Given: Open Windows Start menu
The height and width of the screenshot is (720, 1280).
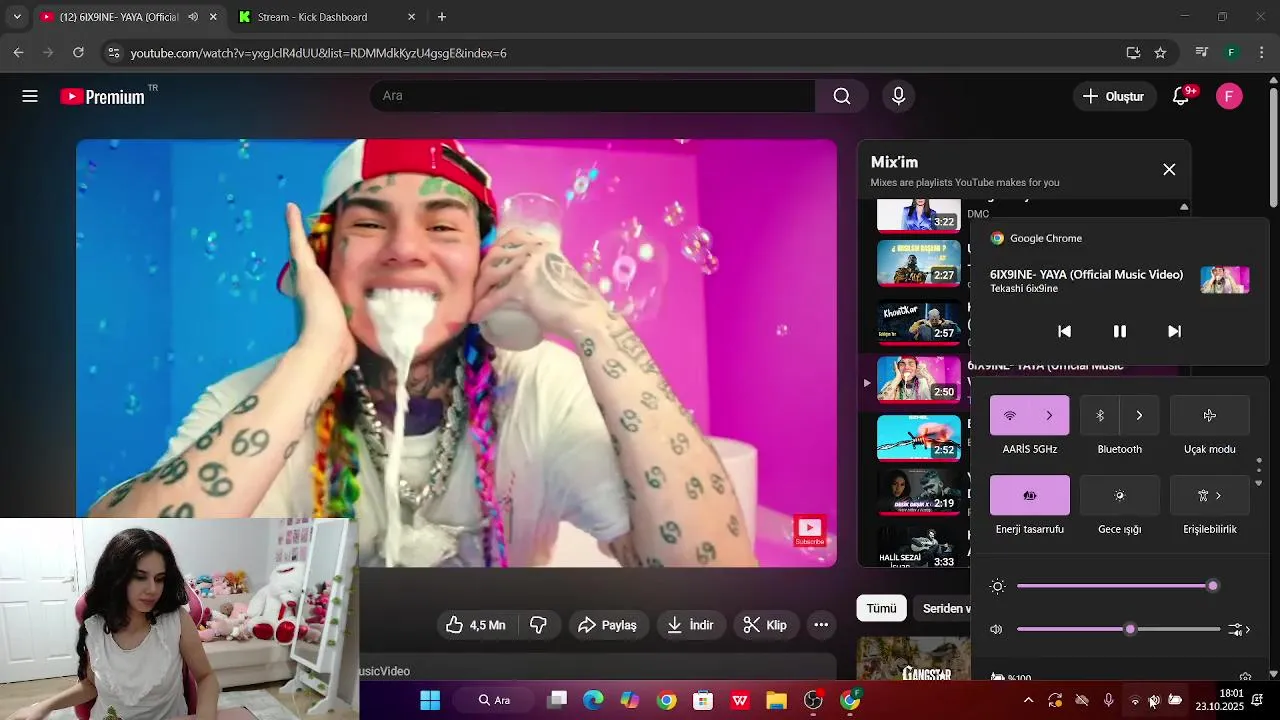Looking at the screenshot, I should point(430,700).
